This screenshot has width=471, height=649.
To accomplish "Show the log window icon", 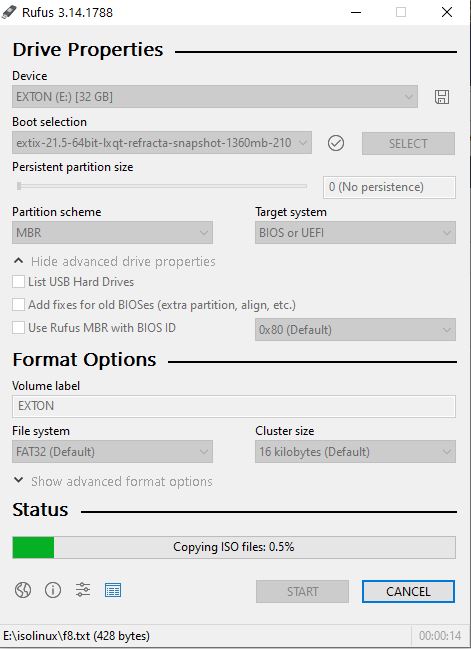I will (x=113, y=590).
